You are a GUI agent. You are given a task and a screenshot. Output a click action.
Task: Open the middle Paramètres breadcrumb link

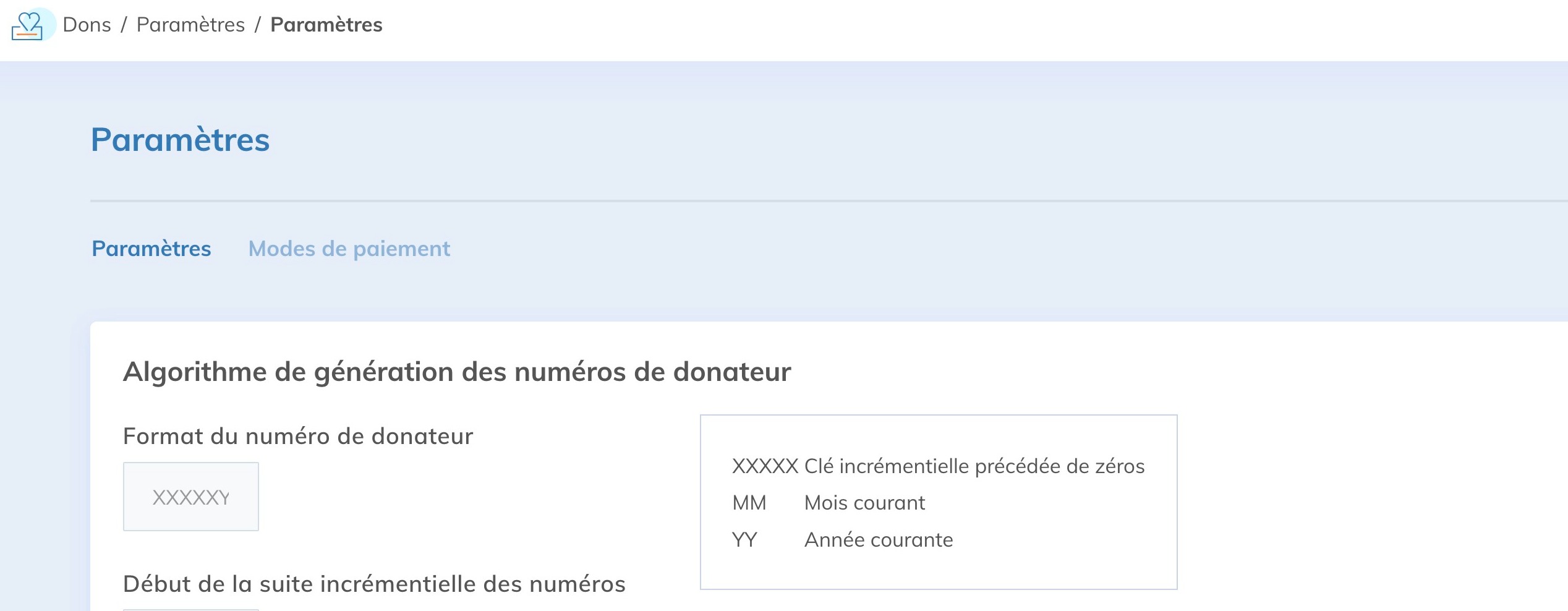pos(190,25)
